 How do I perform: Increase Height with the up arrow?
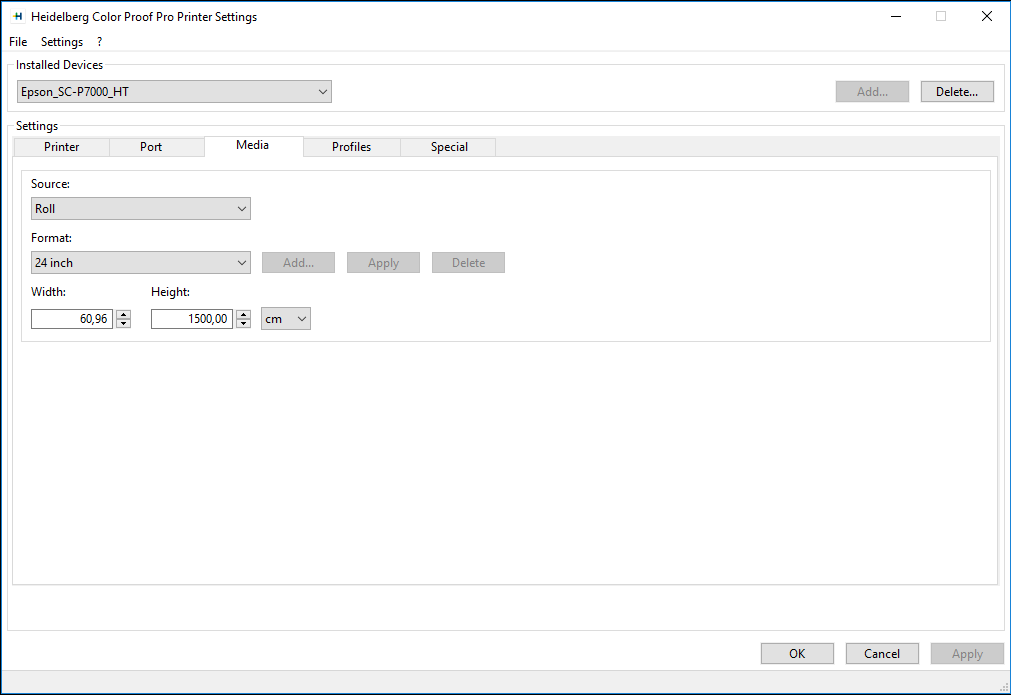(x=244, y=315)
